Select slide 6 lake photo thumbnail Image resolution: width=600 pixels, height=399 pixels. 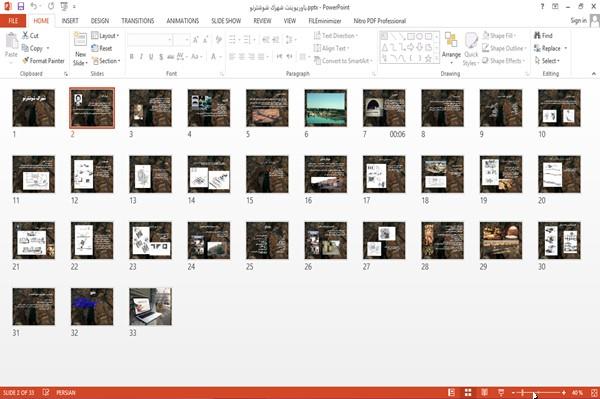326,108
